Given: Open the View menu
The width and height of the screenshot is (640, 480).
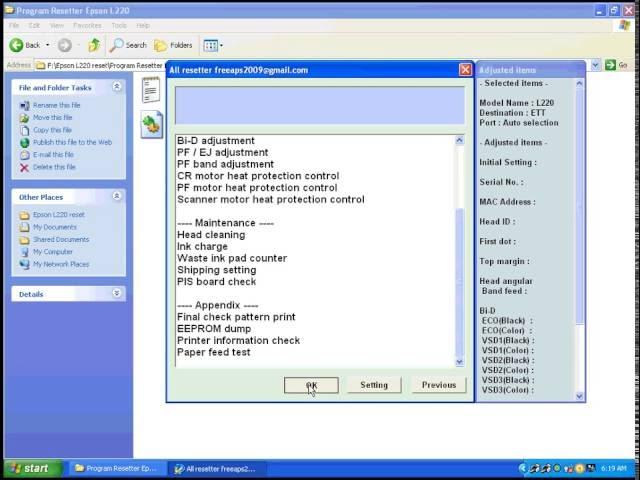Looking at the screenshot, I should point(57,25).
